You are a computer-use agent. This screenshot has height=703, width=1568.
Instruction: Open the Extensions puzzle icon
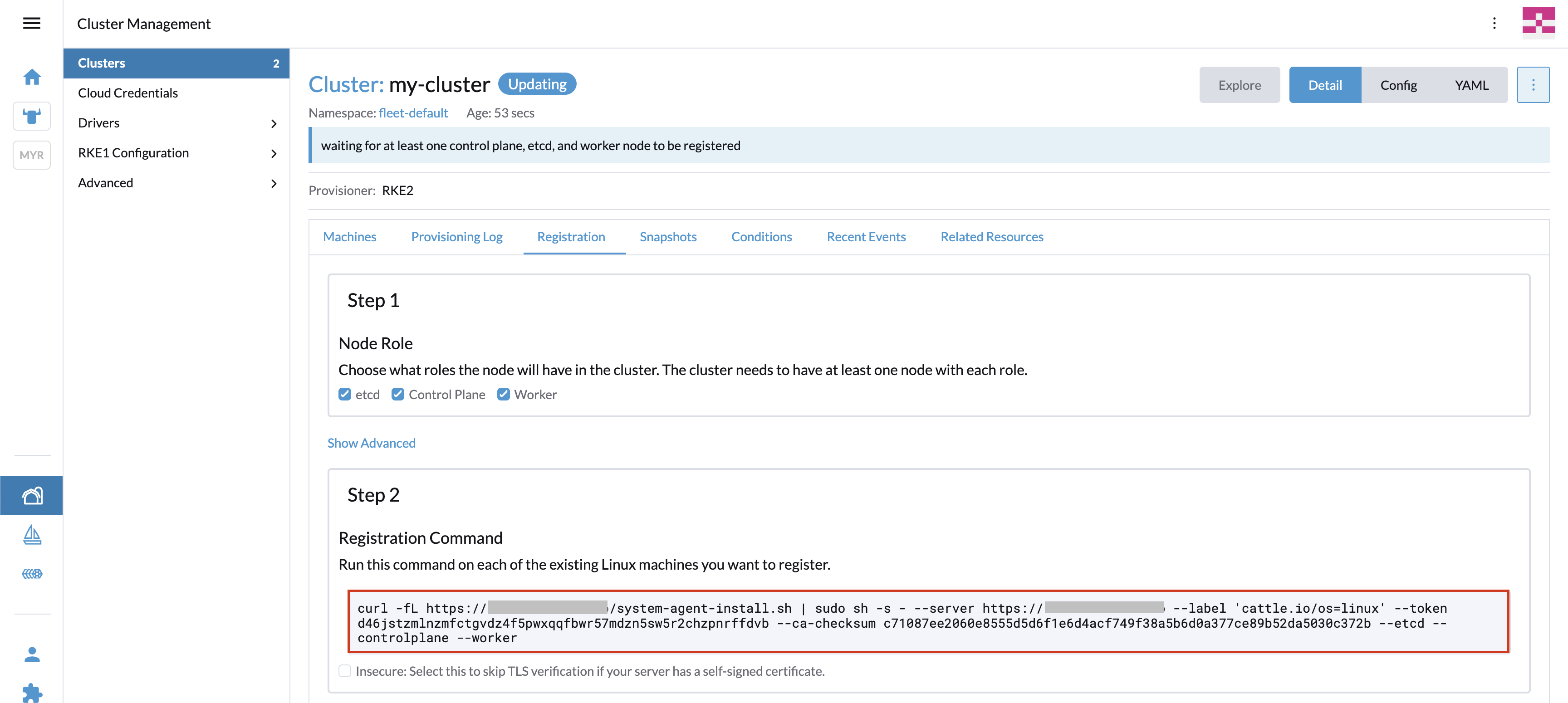32,693
